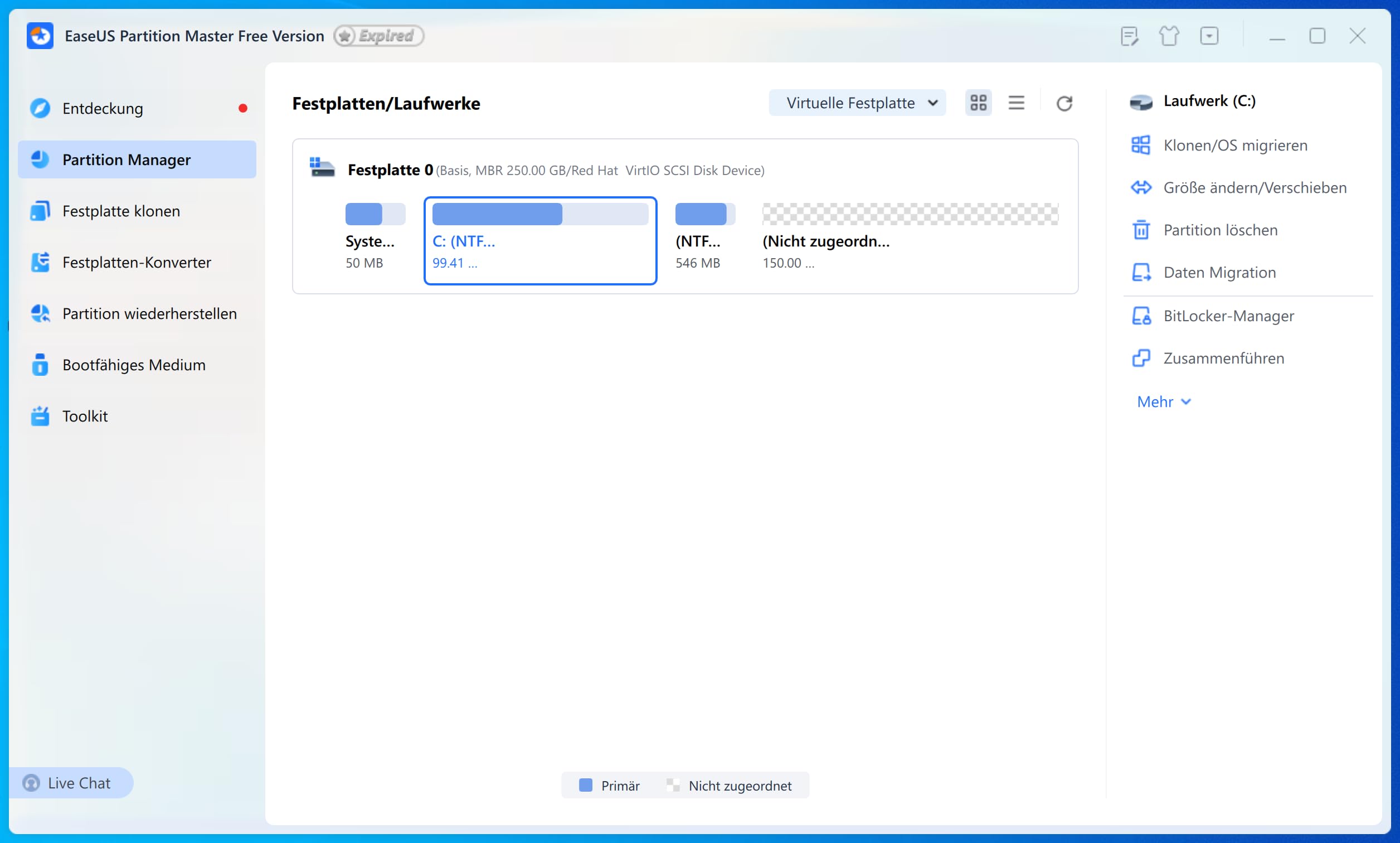
Task: Click the Festplatten-Konverter icon
Action: pyautogui.click(x=40, y=262)
